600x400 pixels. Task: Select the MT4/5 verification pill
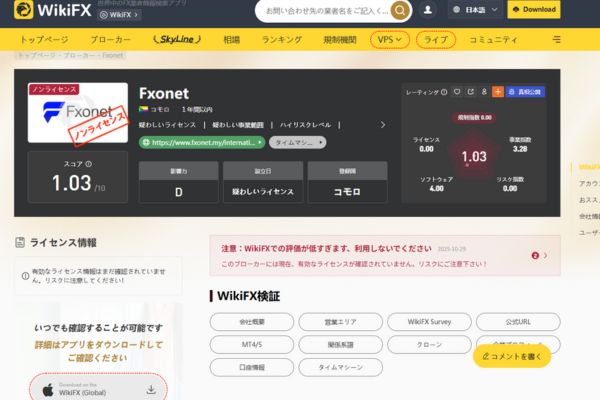coord(252,344)
